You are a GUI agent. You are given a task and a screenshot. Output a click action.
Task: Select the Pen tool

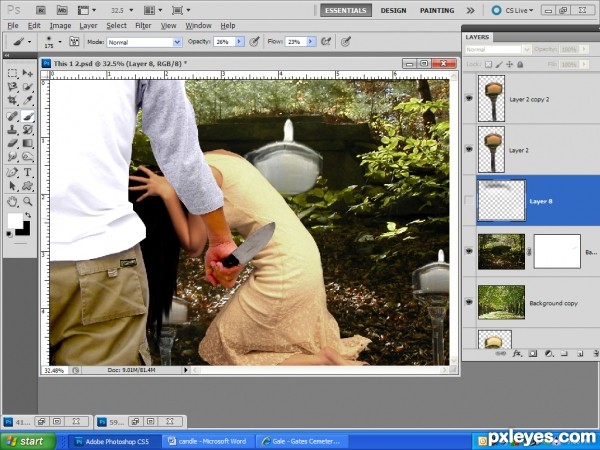pos(12,172)
